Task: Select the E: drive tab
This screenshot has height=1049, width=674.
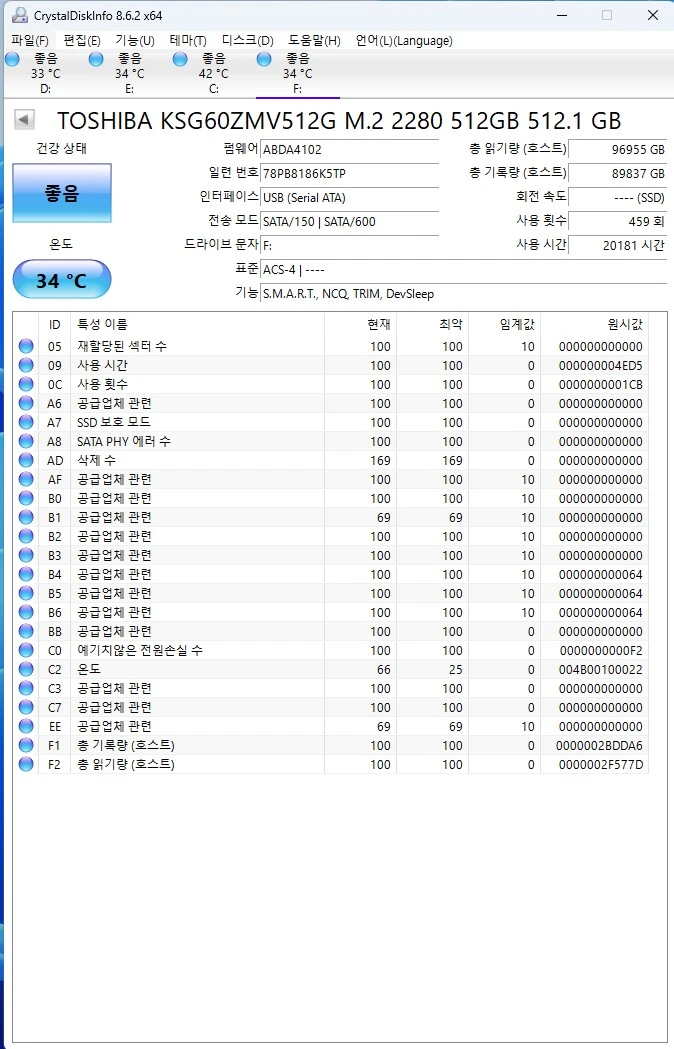Action: pyautogui.click(x=129, y=74)
